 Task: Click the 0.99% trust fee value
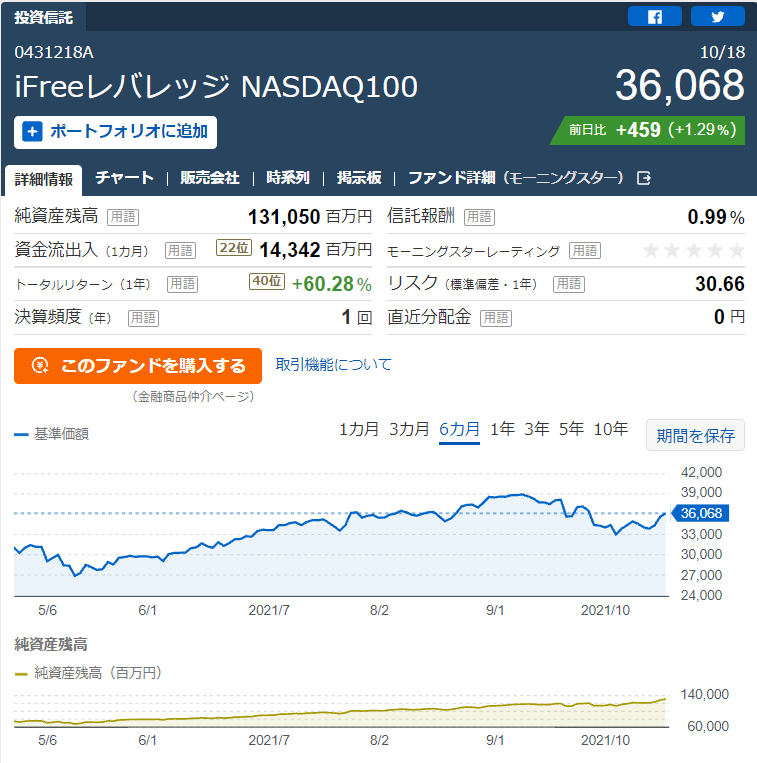point(716,217)
